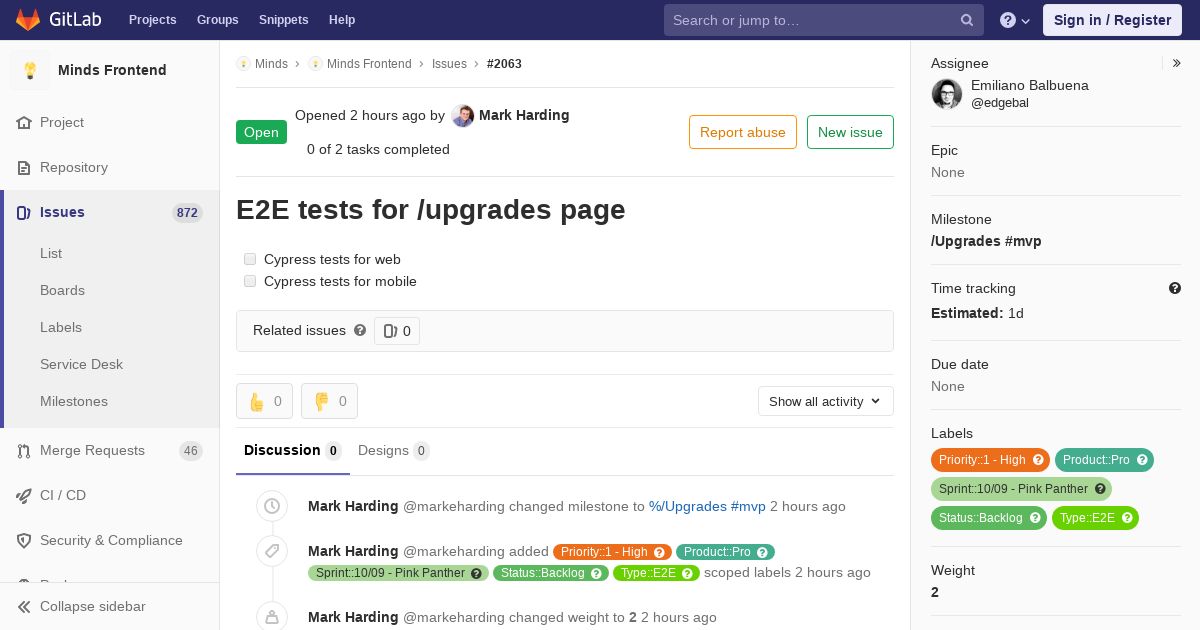The image size is (1200, 630).
Task: Click the Minds breadcrumb lightbulb icon
Action: pyautogui.click(x=243, y=63)
